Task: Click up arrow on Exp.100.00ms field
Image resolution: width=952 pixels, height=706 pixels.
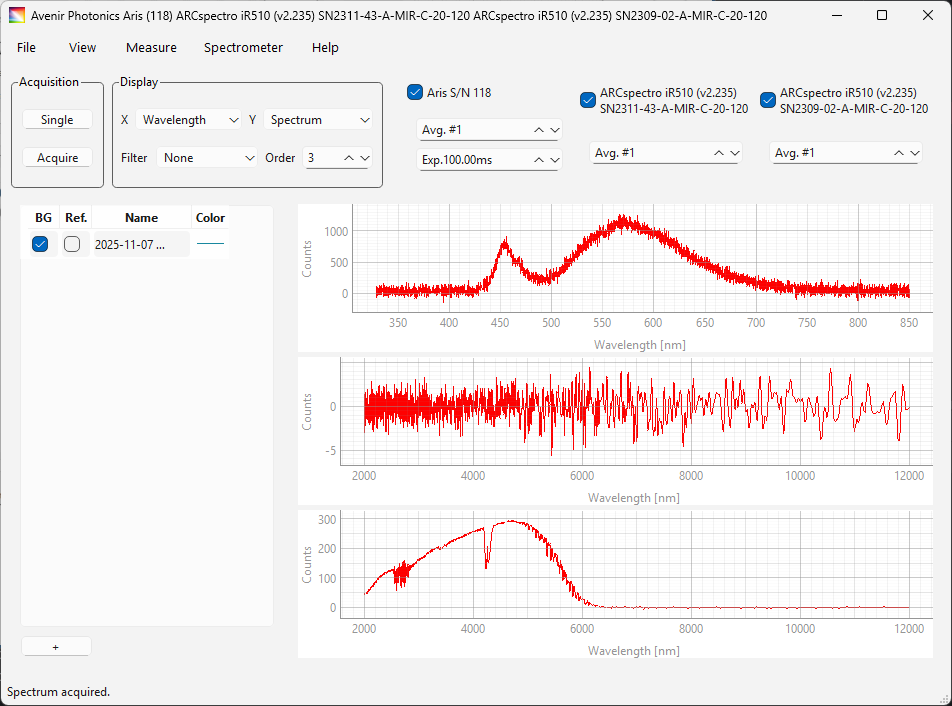Action: click(539, 160)
